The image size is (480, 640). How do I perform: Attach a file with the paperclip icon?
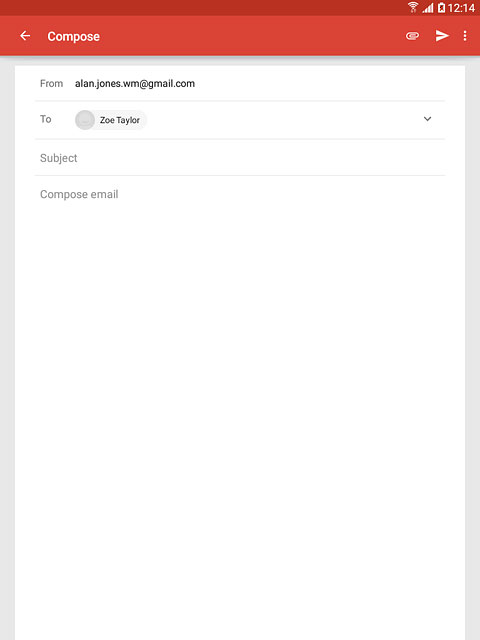412,36
